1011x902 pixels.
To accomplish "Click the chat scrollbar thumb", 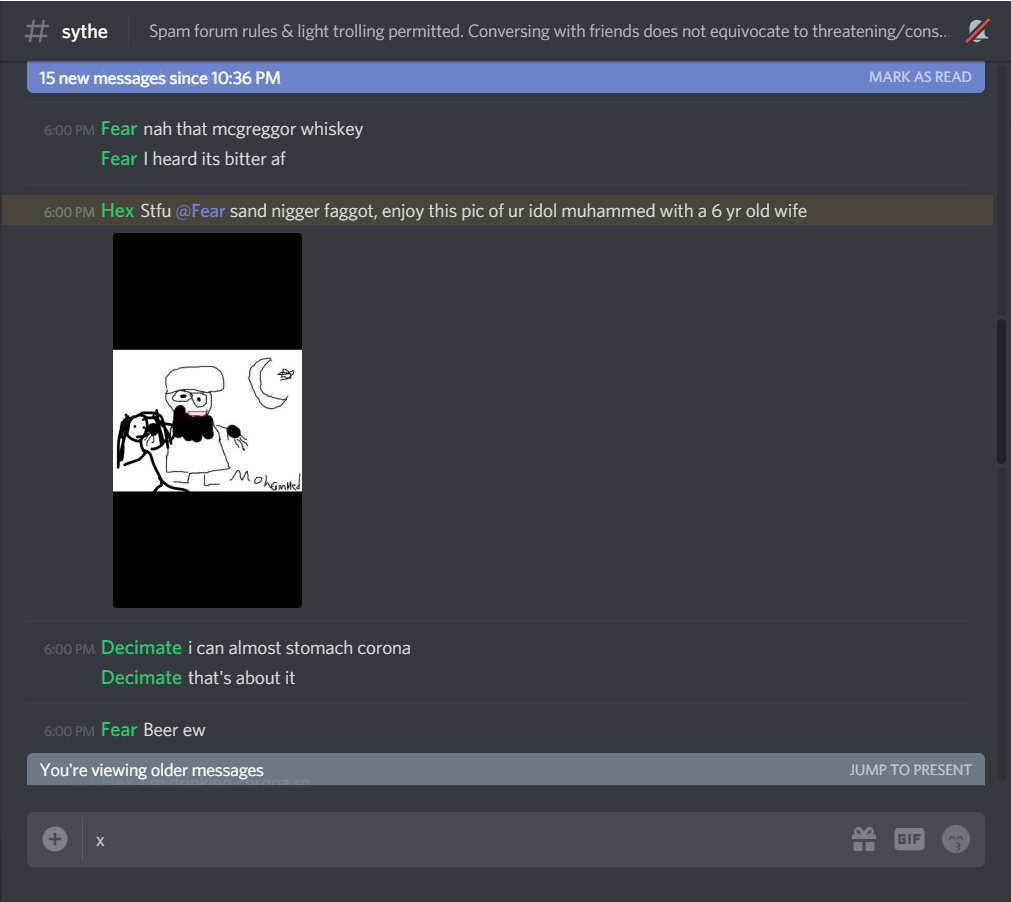I will pos(1001,391).
